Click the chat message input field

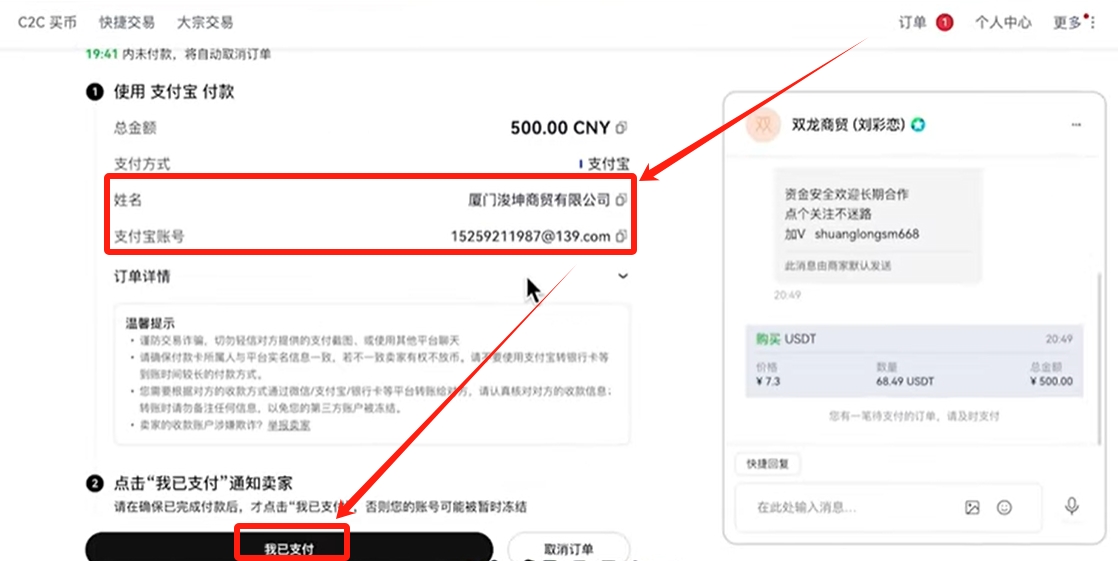pyautogui.click(x=850, y=507)
